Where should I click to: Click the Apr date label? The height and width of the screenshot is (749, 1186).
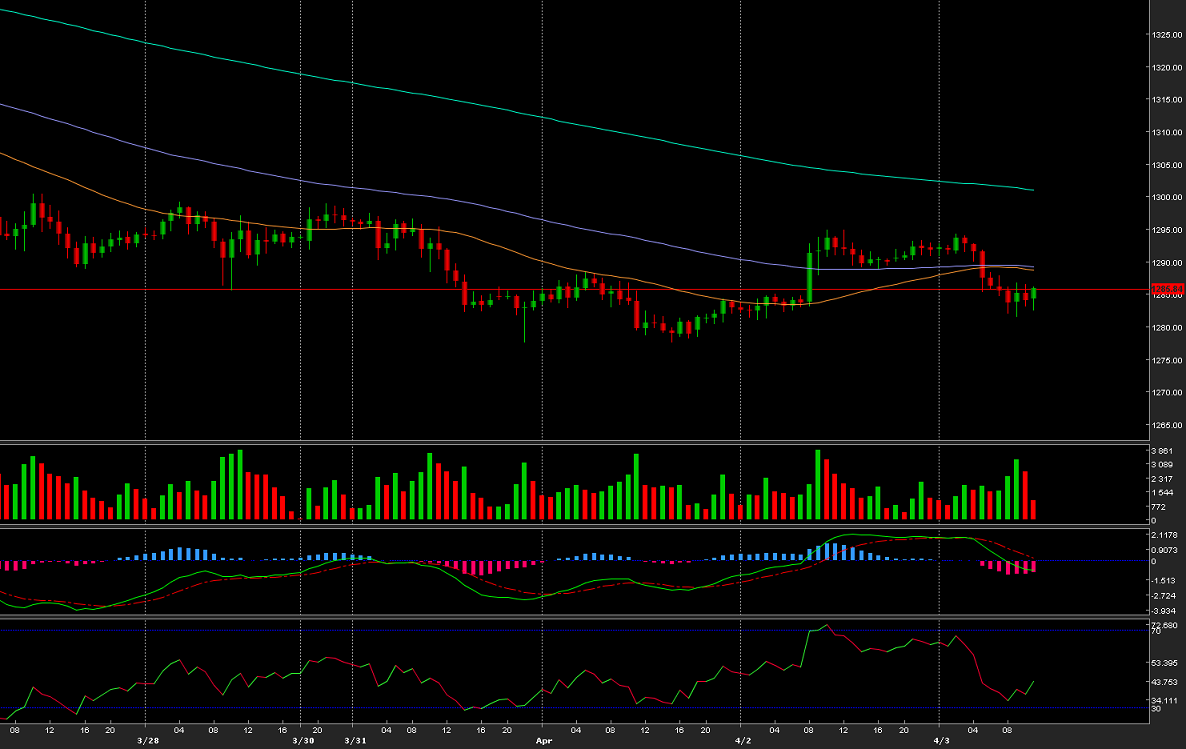click(x=544, y=741)
